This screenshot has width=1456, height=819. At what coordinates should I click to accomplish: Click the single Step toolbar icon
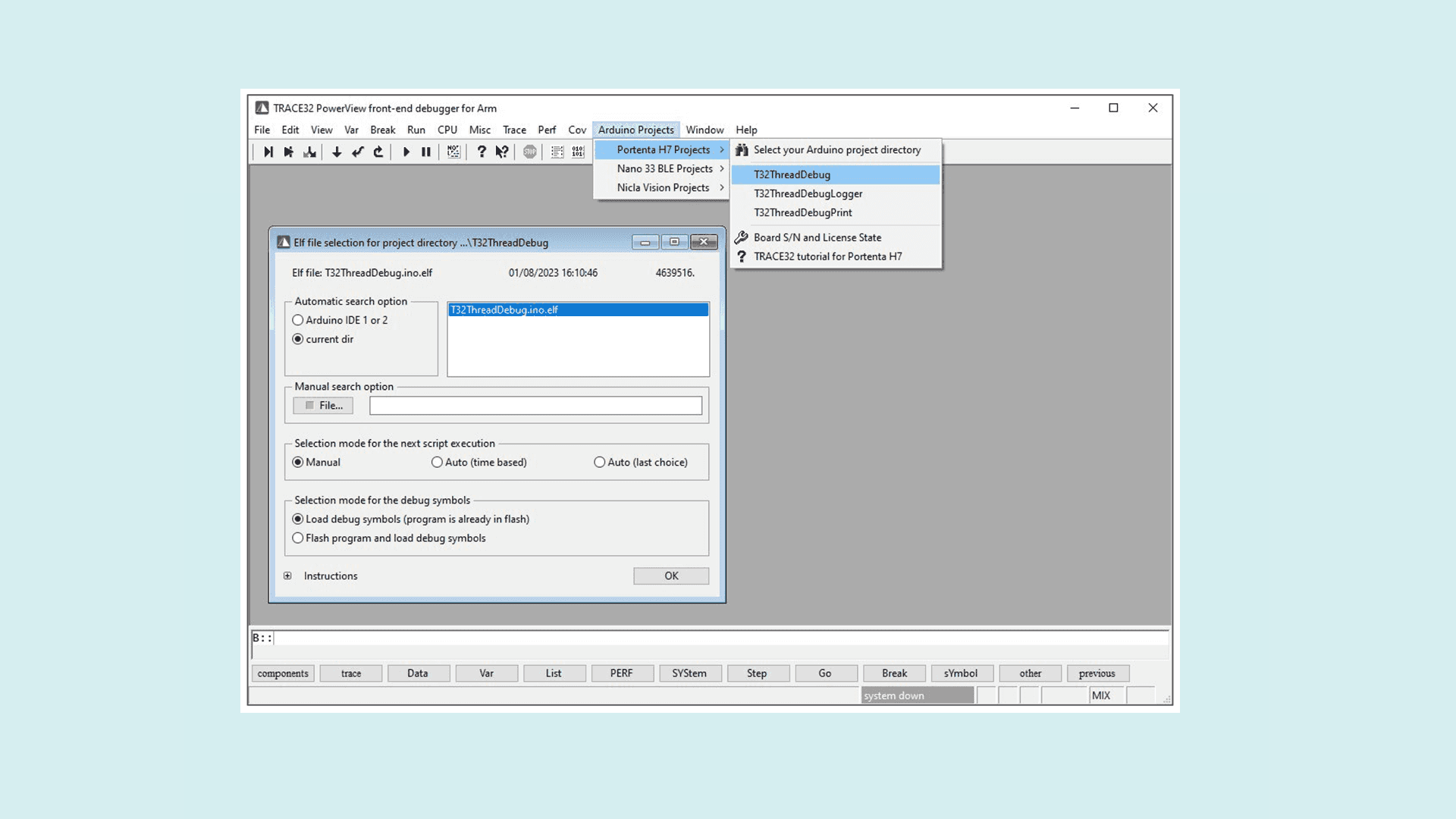(x=268, y=152)
